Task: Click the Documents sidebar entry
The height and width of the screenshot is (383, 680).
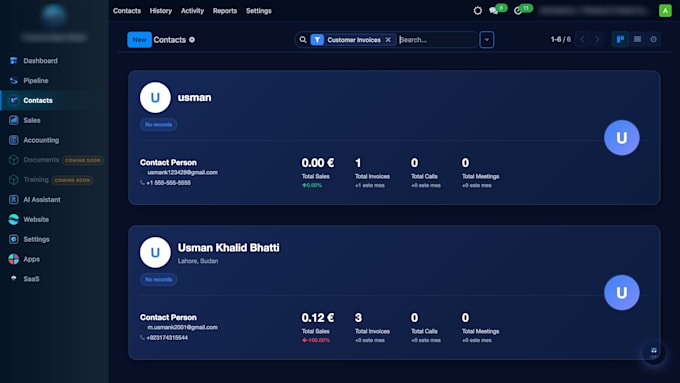Action: [x=41, y=160]
